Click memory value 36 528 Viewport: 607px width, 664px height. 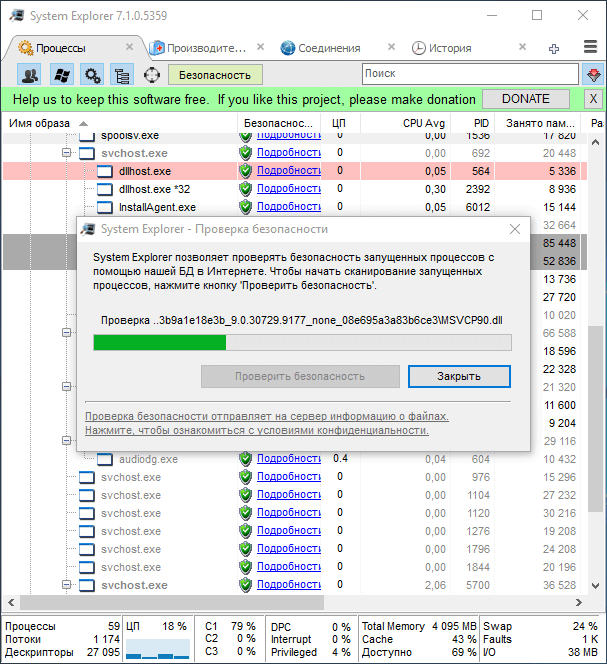[x=559, y=585]
